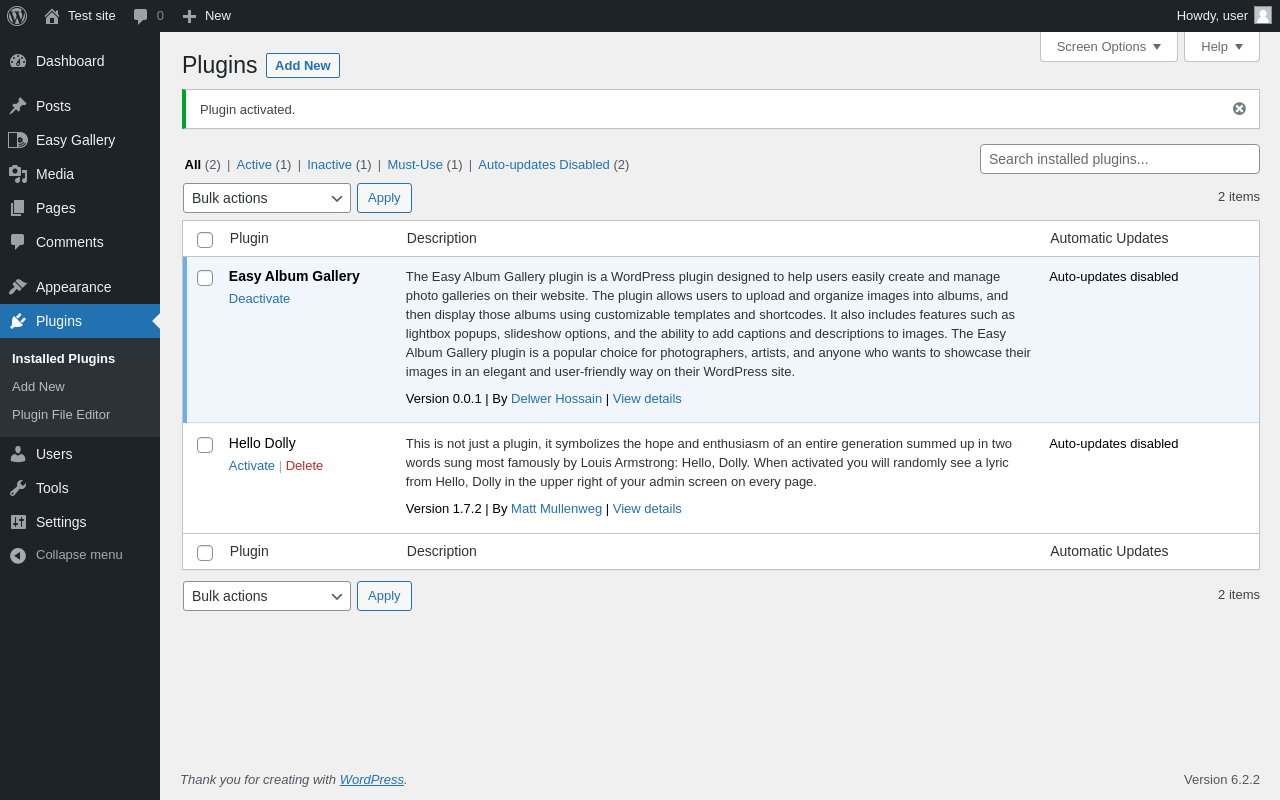Activate the Hello Dolly plugin
This screenshot has height=800, width=1280.
(252, 466)
